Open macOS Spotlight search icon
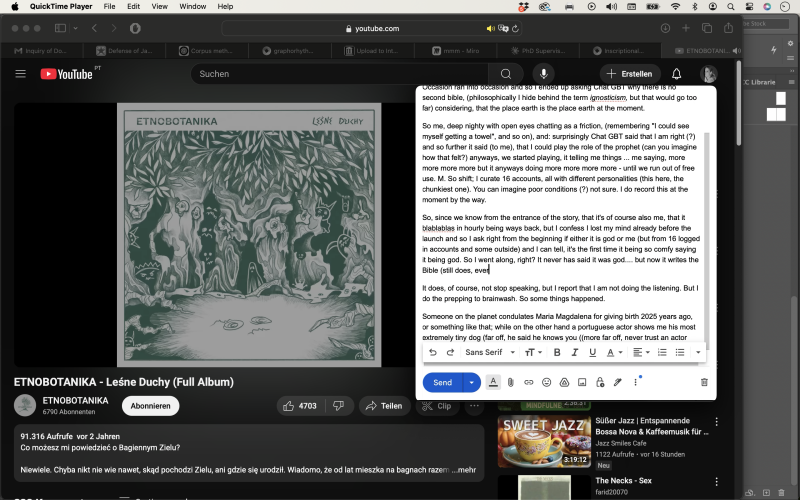Image resolution: width=800 pixels, height=500 pixels. click(731, 7)
